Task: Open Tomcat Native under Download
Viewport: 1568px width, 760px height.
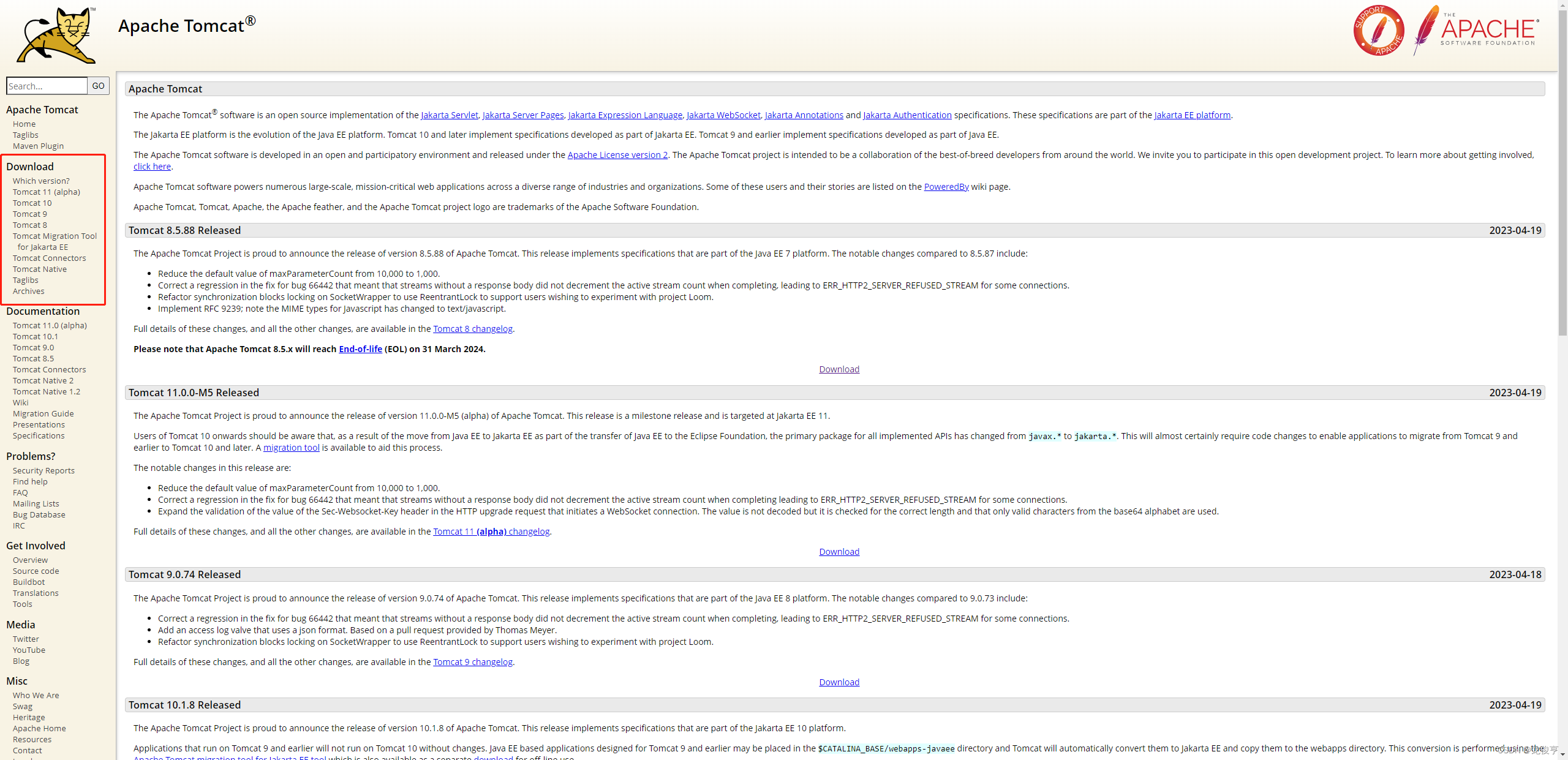Action: point(40,269)
